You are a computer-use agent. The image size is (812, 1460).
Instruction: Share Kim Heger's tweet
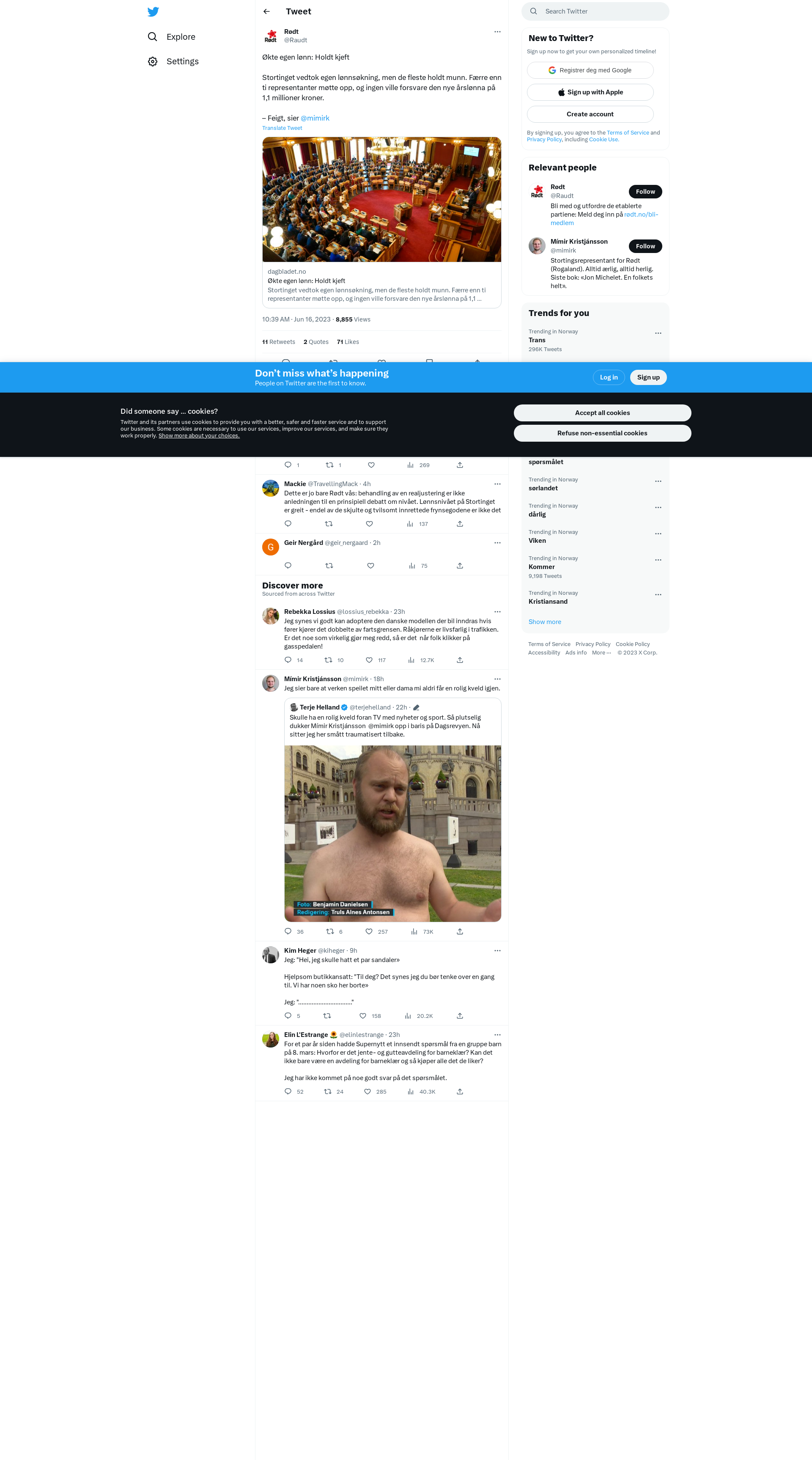(x=460, y=1016)
